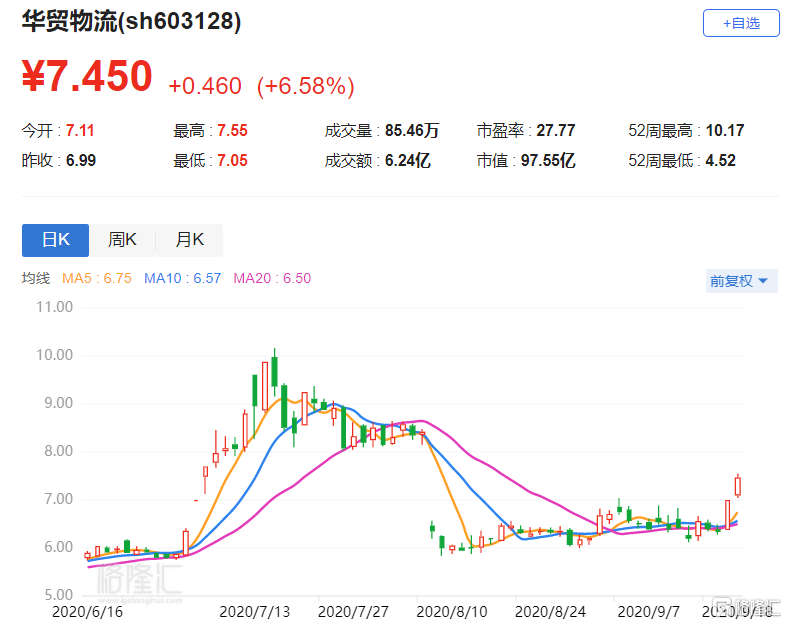787x624 pixels.
Task: Click the 52周最低 value 4.52
Action: (720, 161)
